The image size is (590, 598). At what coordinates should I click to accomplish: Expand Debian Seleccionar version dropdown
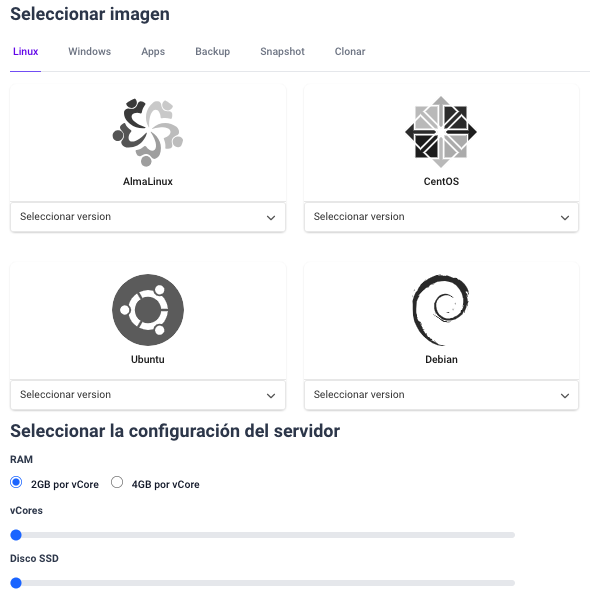441,395
